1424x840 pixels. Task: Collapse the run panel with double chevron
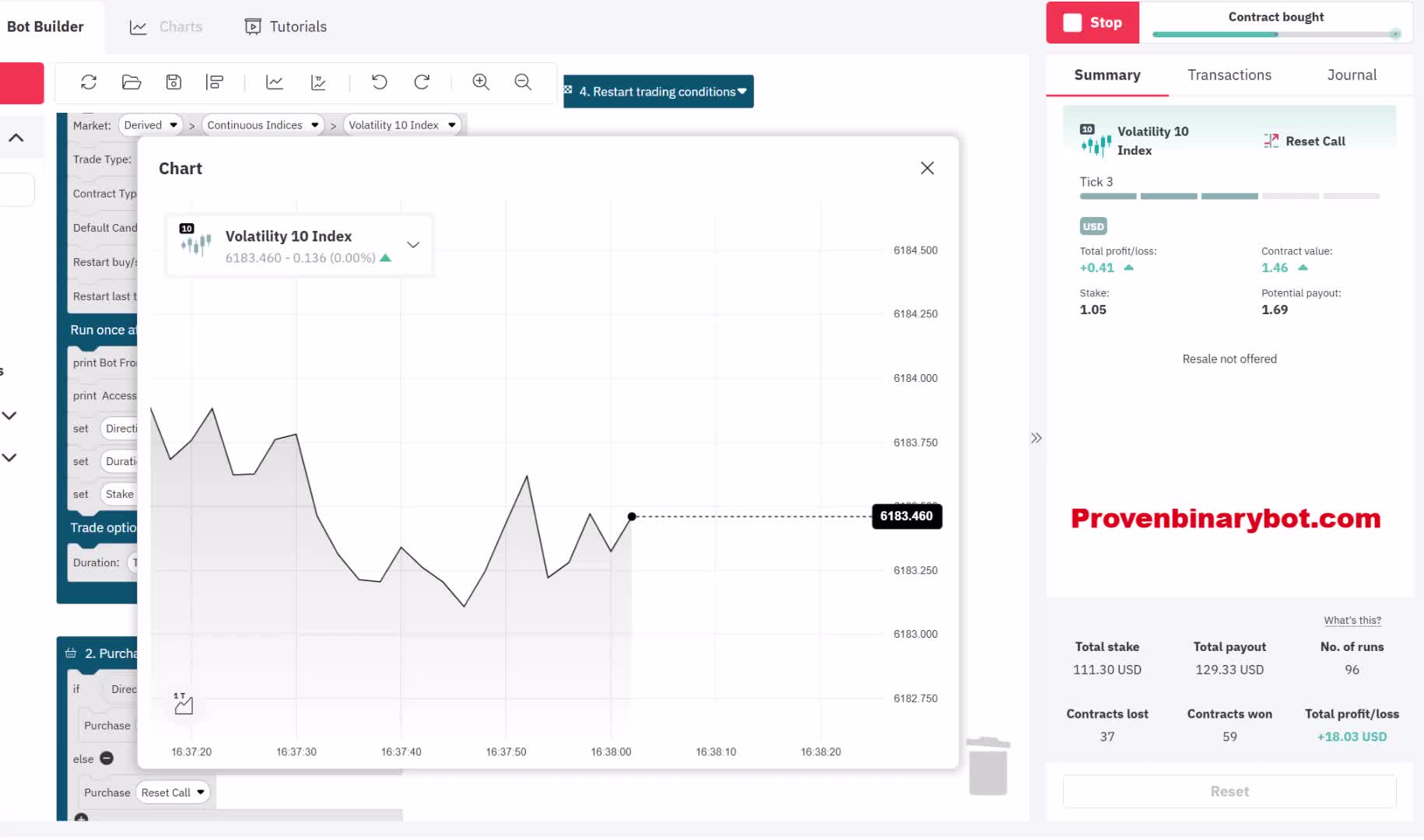1036,438
